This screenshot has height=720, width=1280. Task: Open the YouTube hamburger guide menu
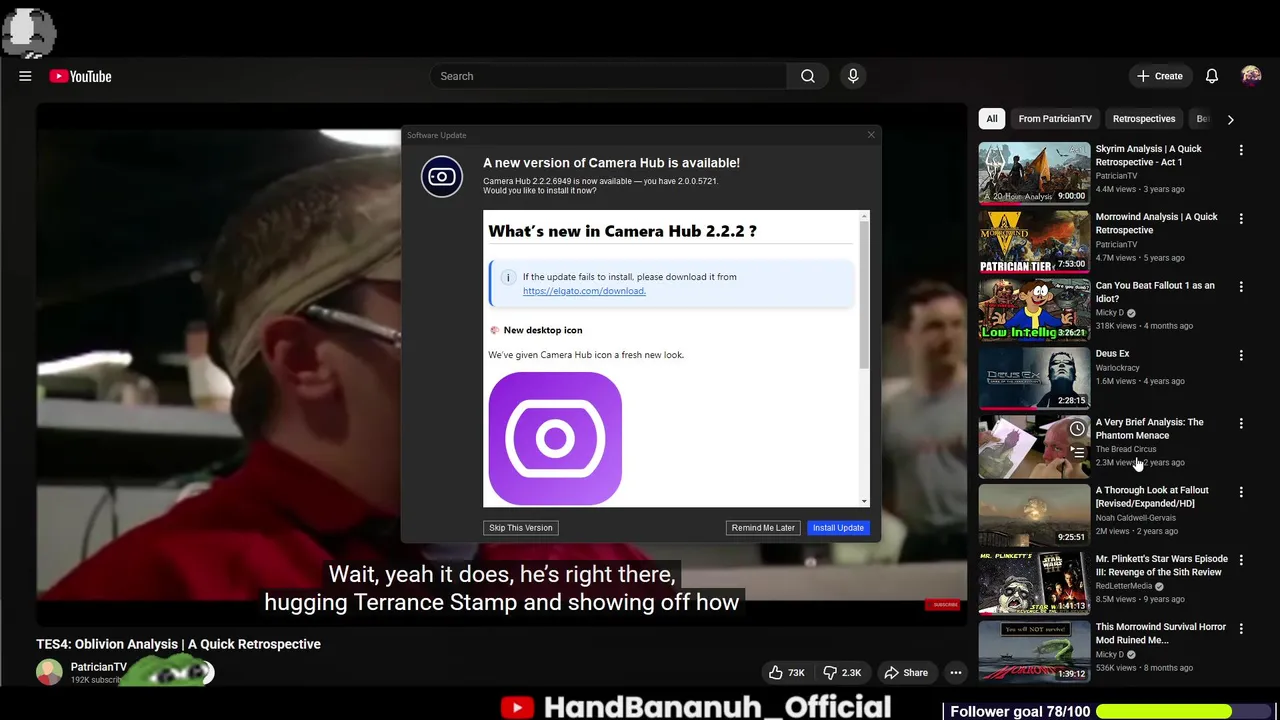[25, 76]
